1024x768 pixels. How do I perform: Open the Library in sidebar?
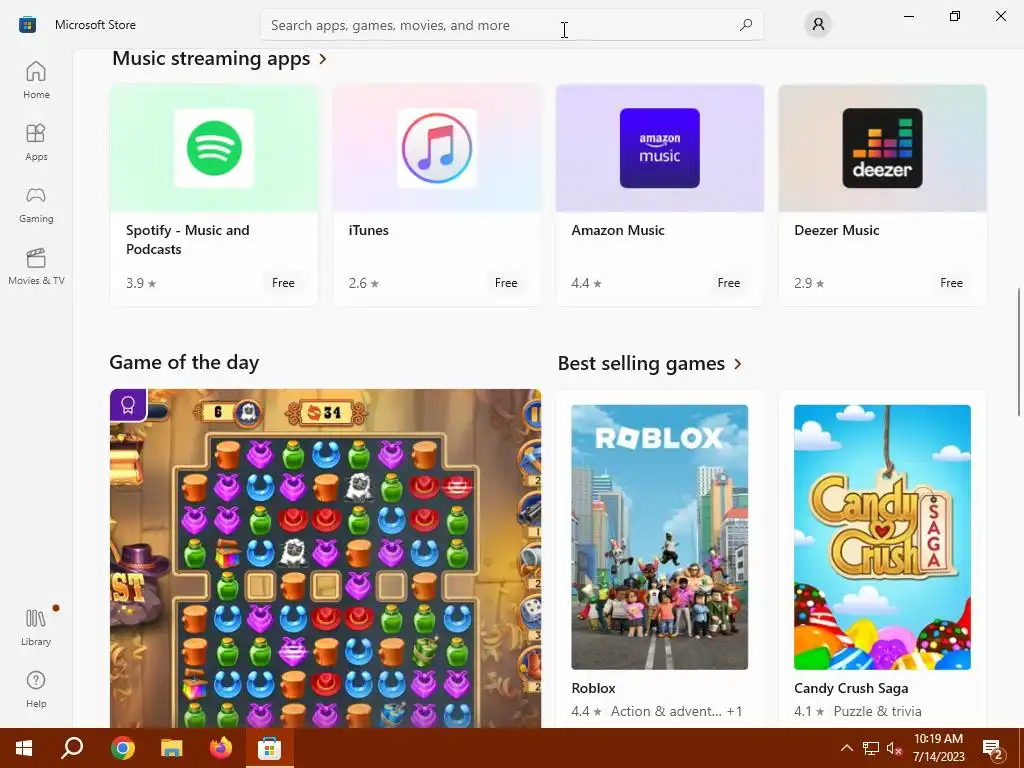[36, 627]
